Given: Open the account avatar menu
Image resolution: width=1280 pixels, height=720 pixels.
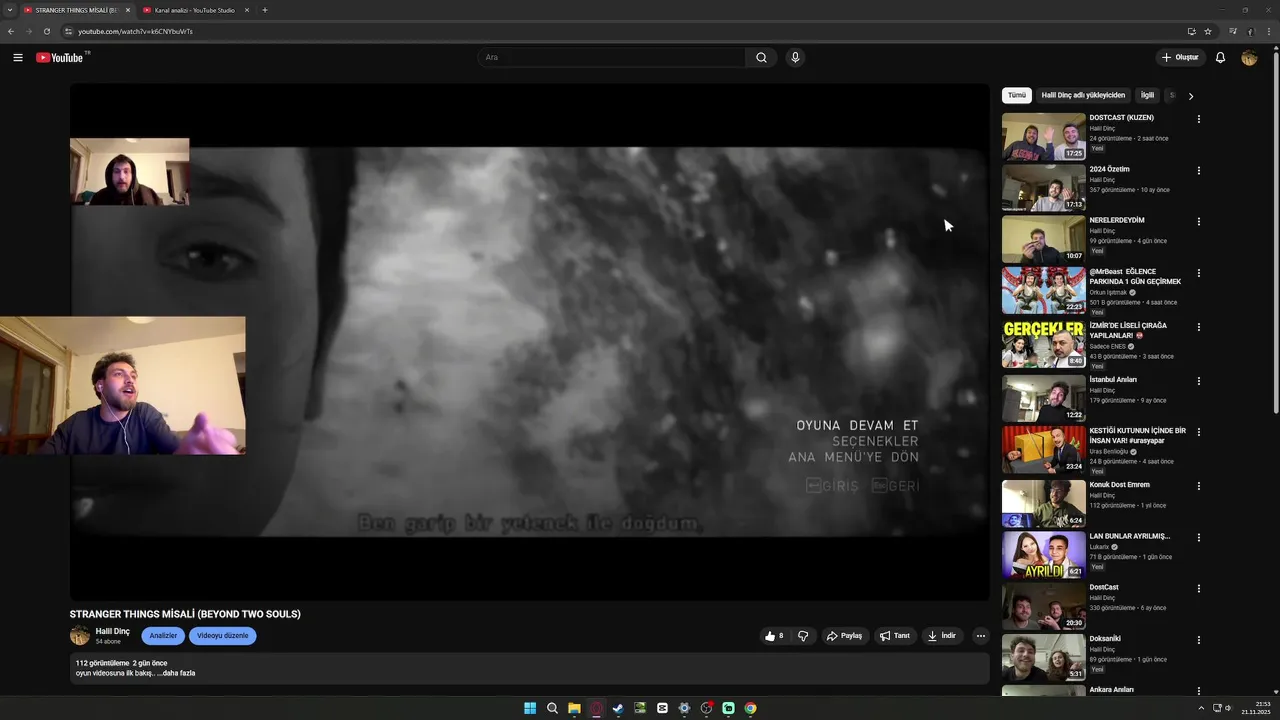Looking at the screenshot, I should 1249,57.
